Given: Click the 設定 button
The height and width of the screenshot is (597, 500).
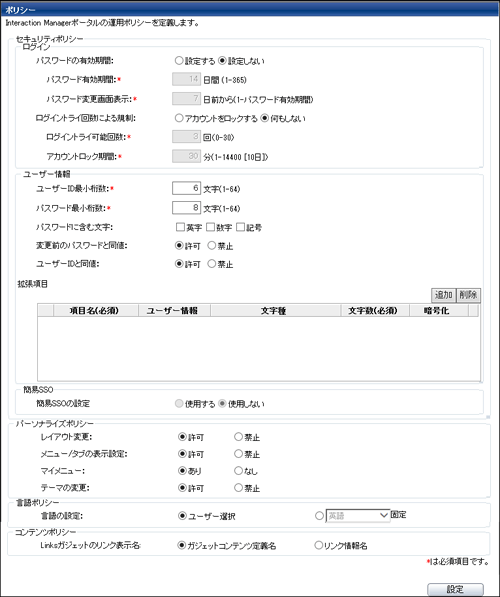Looking at the screenshot, I should [455, 589].
